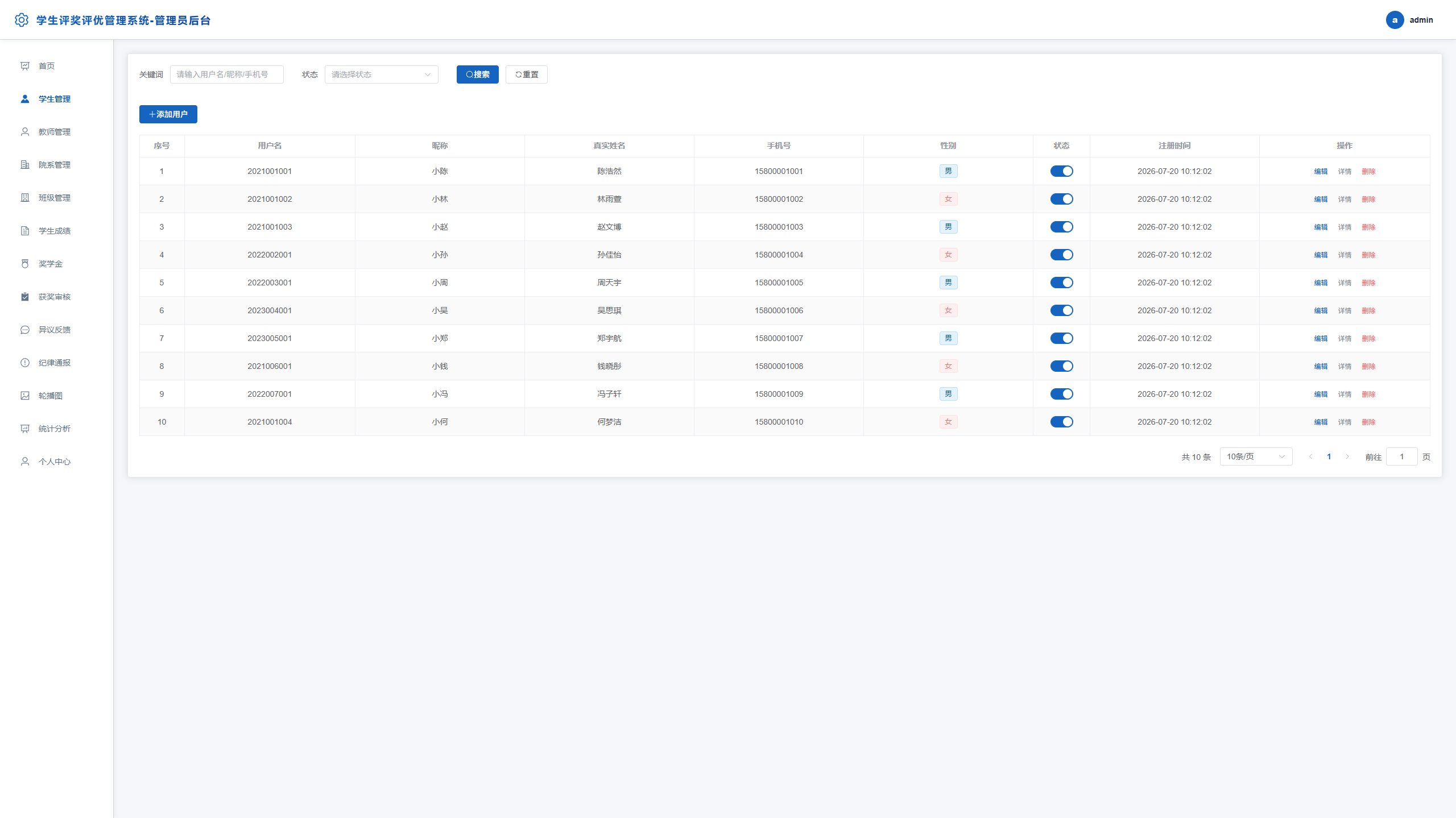1456x818 pixels.
Task: Disable status switch for 周天宇
Action: (1061, 283)
